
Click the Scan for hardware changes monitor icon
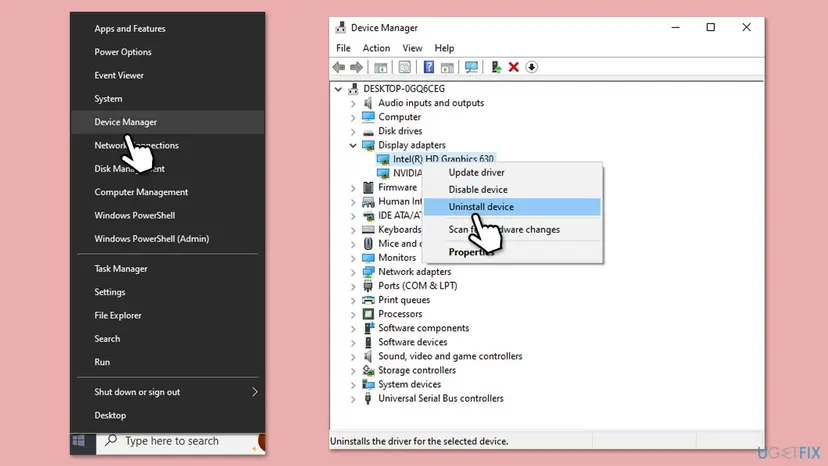[471, 67]
